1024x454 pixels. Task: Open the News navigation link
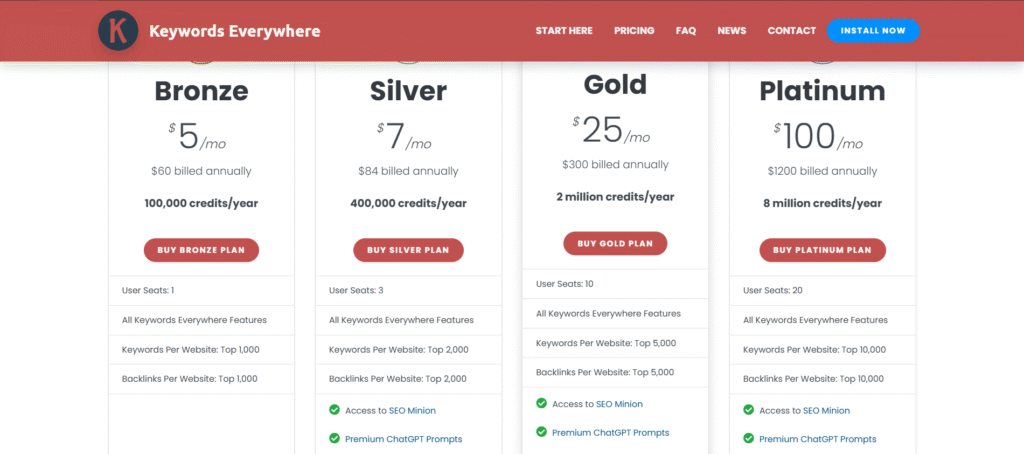[731, 31]
